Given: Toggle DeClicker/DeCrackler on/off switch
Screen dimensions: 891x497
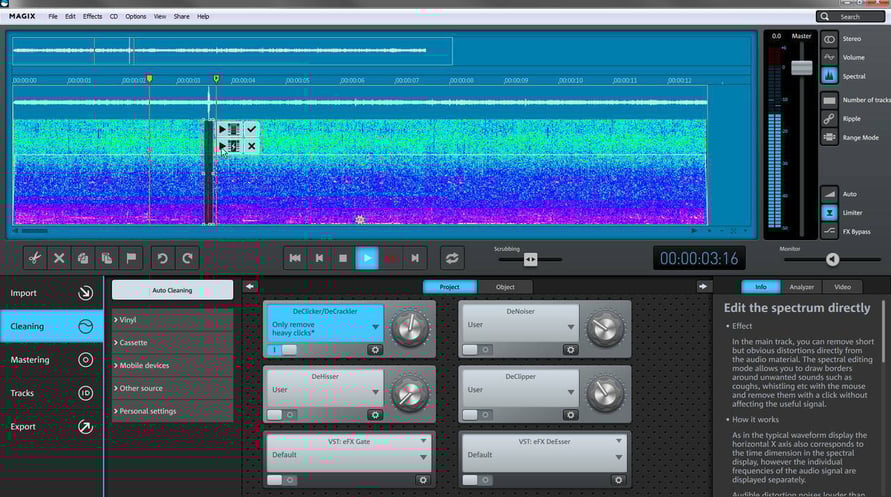Looking at the screenshot, I should 282,350.
